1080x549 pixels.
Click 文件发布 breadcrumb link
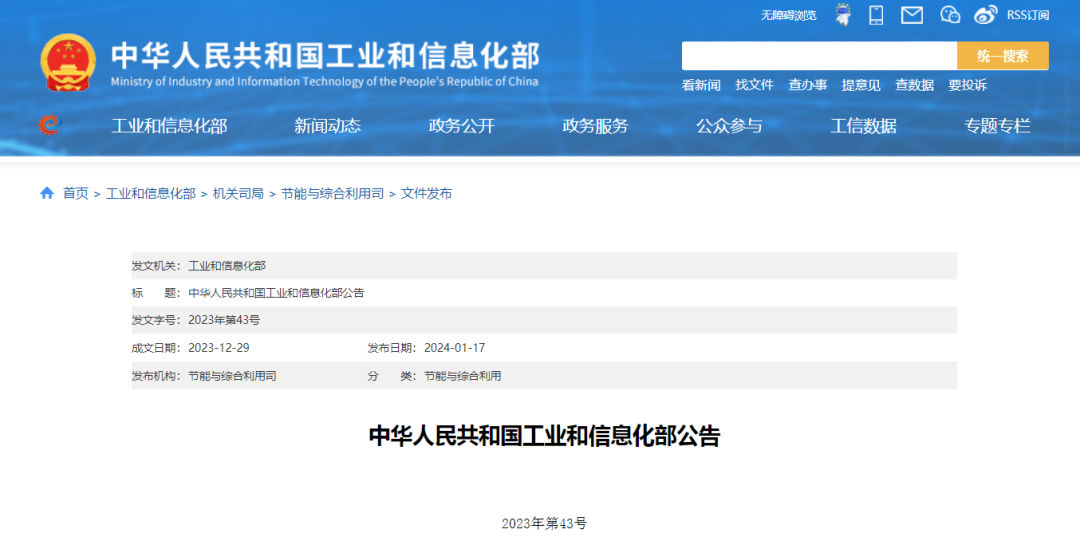[x=426, y=194]
